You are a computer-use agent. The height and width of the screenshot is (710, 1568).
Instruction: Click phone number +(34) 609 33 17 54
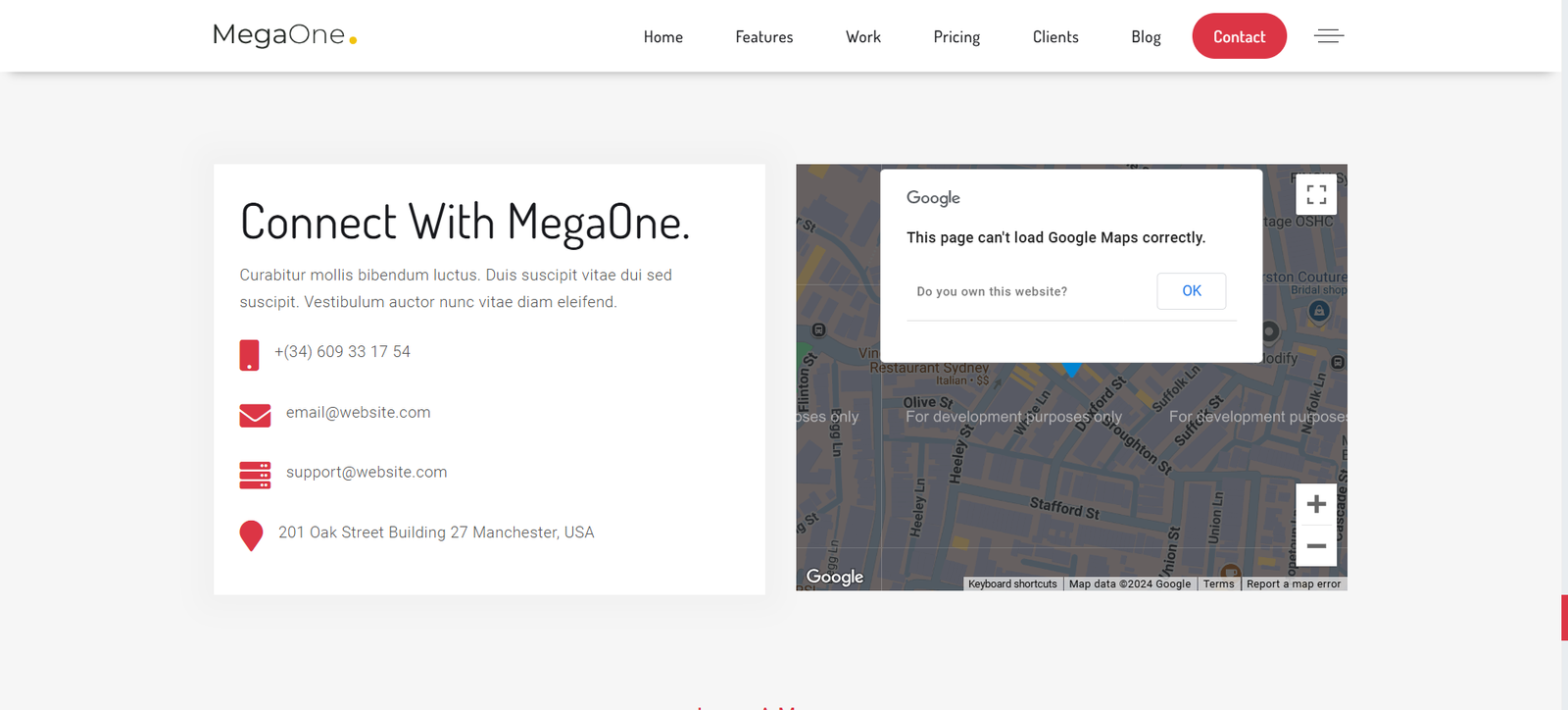click(342, 352)
